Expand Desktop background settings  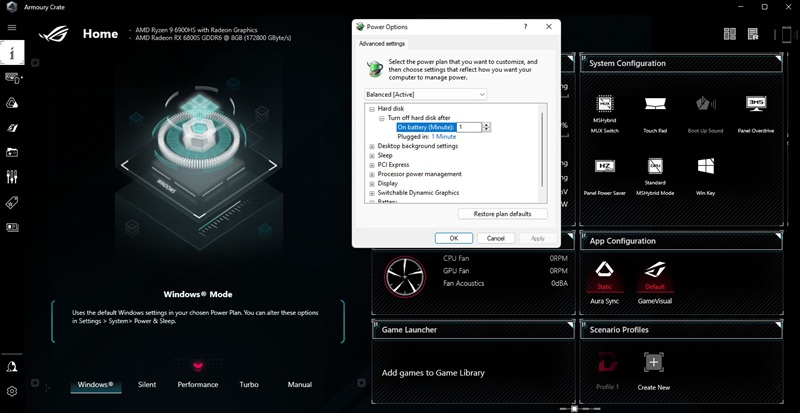point(371,146)
